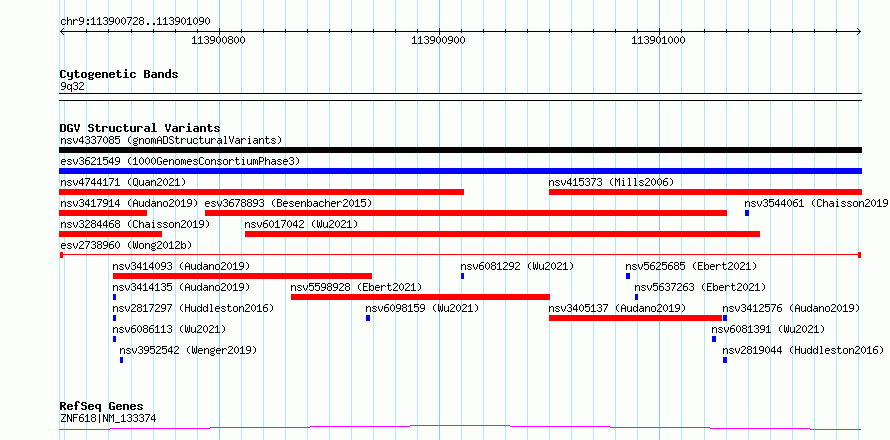The width and height of the screenshot is (890, 440).
Task: Click the small blue nsv3544061 marker
Action: (747, 213)
